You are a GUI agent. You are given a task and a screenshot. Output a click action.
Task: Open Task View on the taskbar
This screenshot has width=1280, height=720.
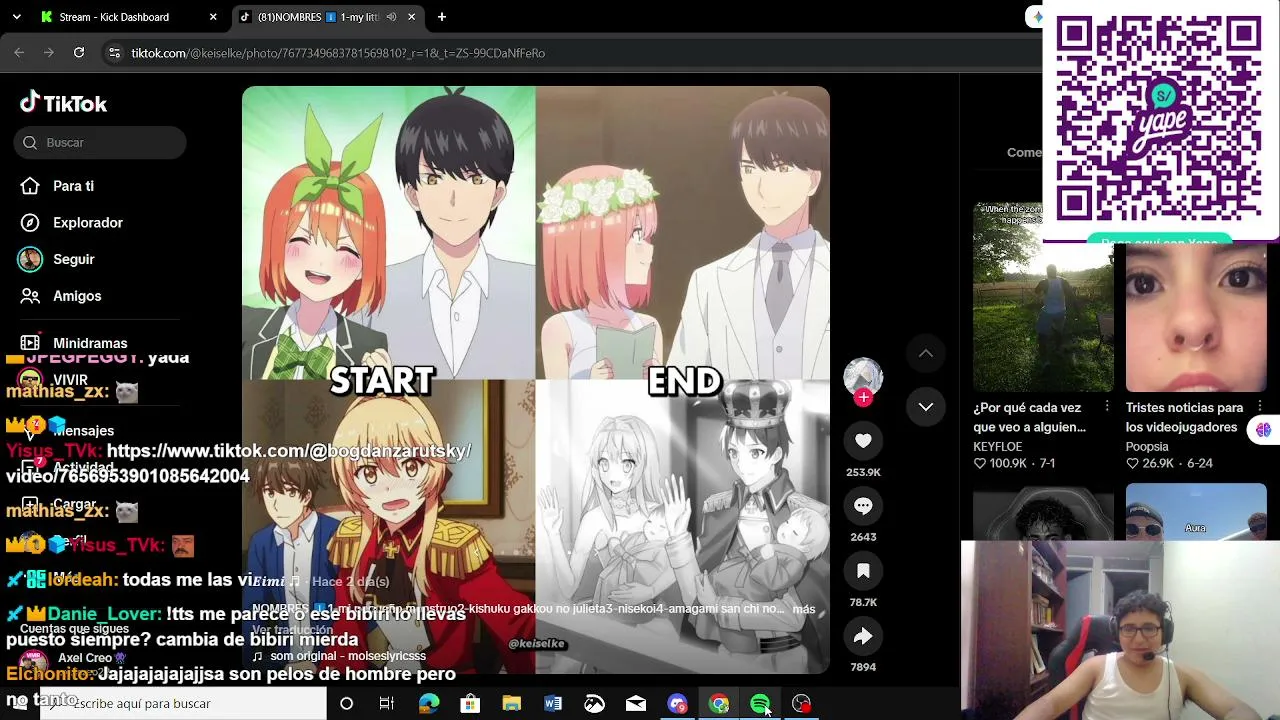pos(387,704)
